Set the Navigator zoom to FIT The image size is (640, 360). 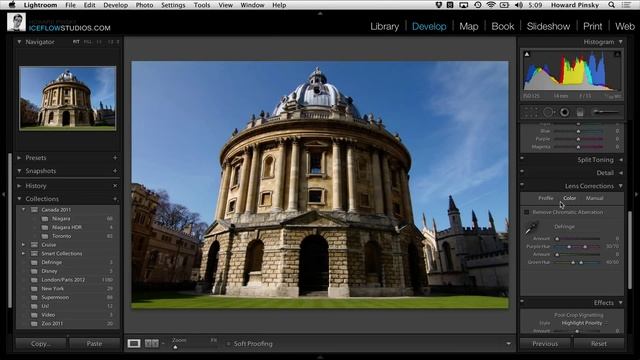(76, 42)
